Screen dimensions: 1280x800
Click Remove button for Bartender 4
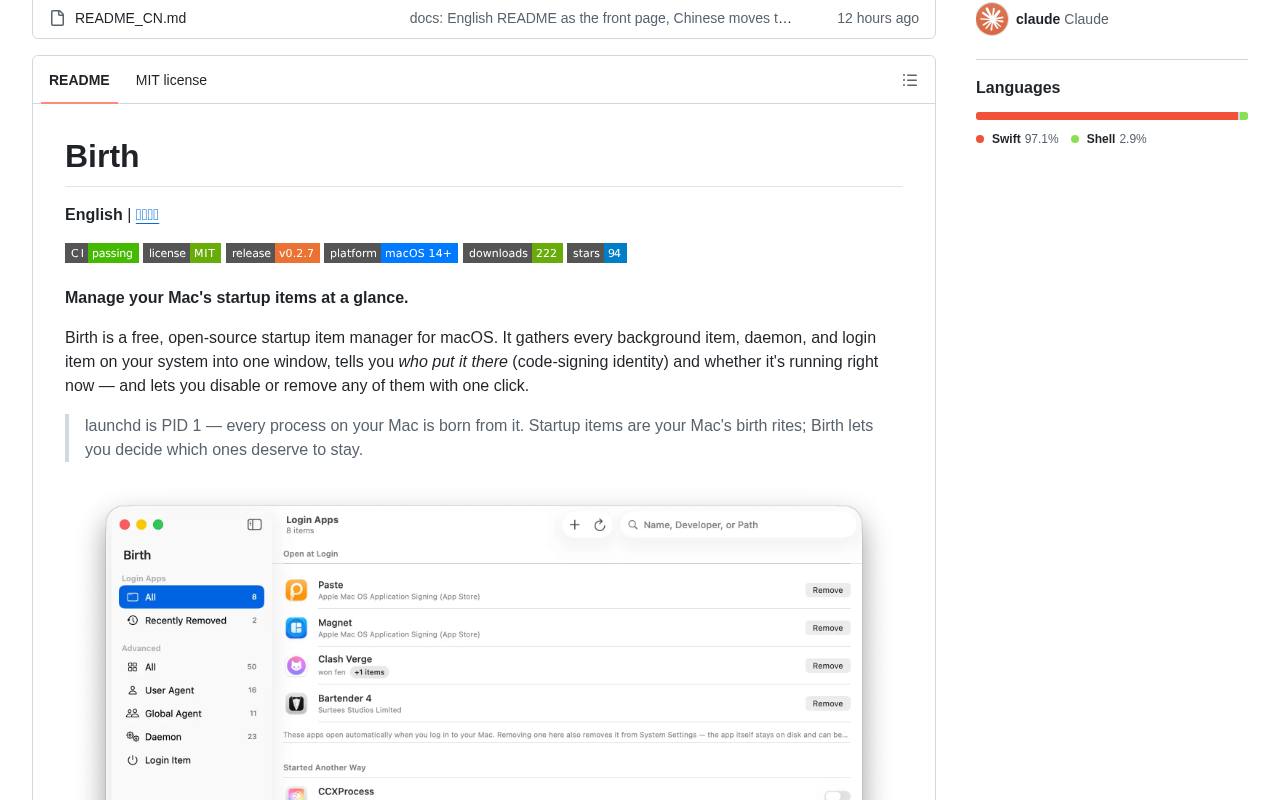[828, 704]
